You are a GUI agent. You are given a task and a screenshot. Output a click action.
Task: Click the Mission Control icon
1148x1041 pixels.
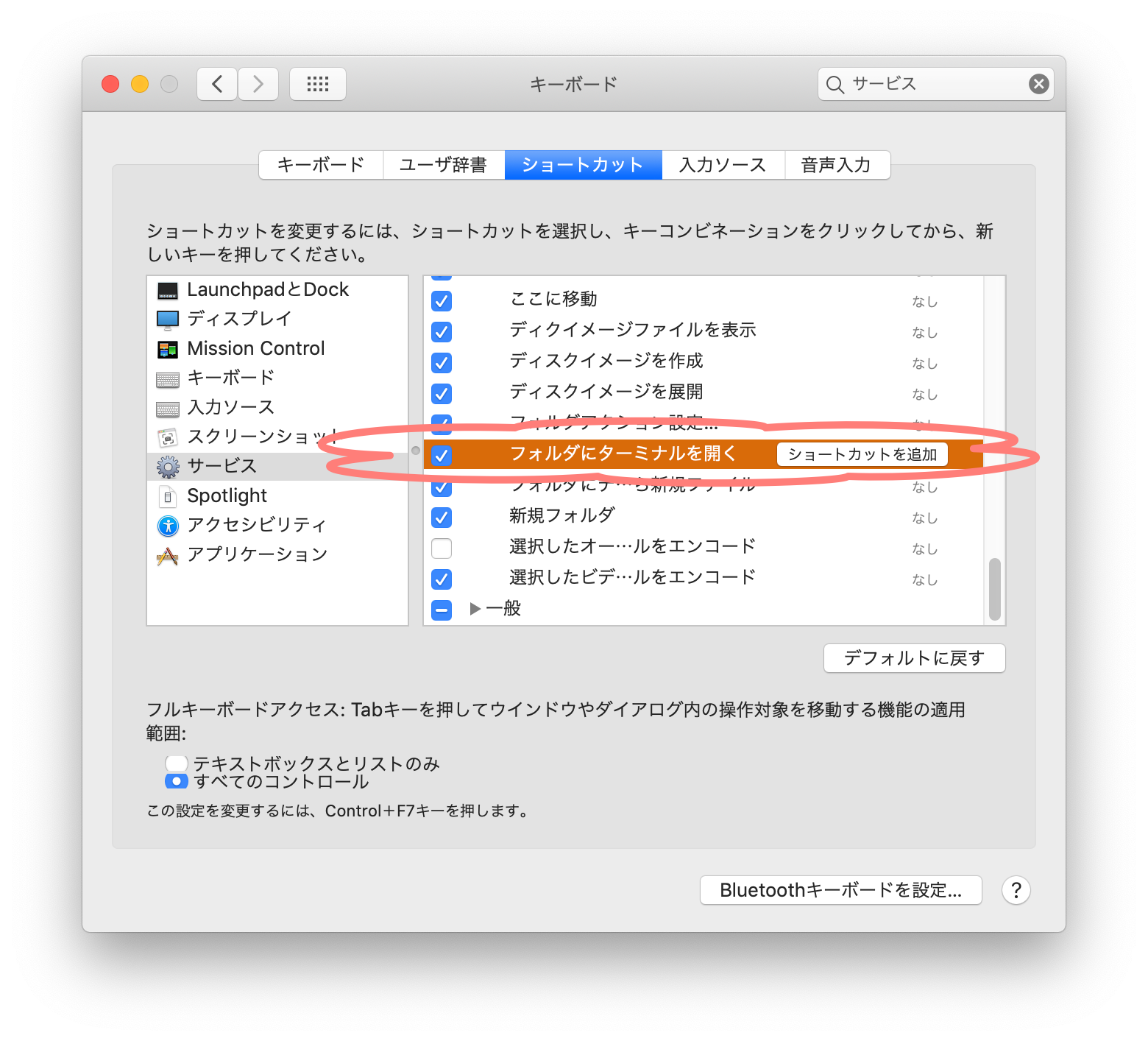coord(168,349)
